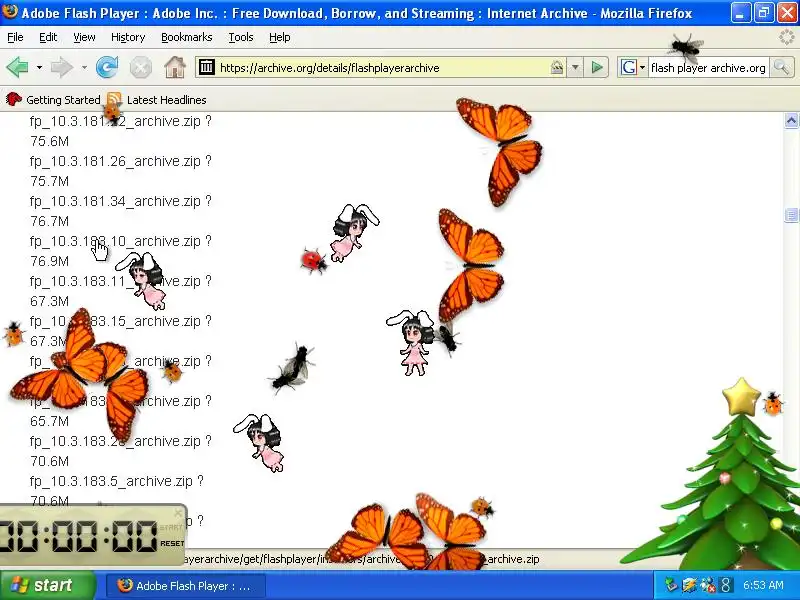800x600 pixels.
Task: Open the Back history dropdown arrow
Action: (39, 67)
